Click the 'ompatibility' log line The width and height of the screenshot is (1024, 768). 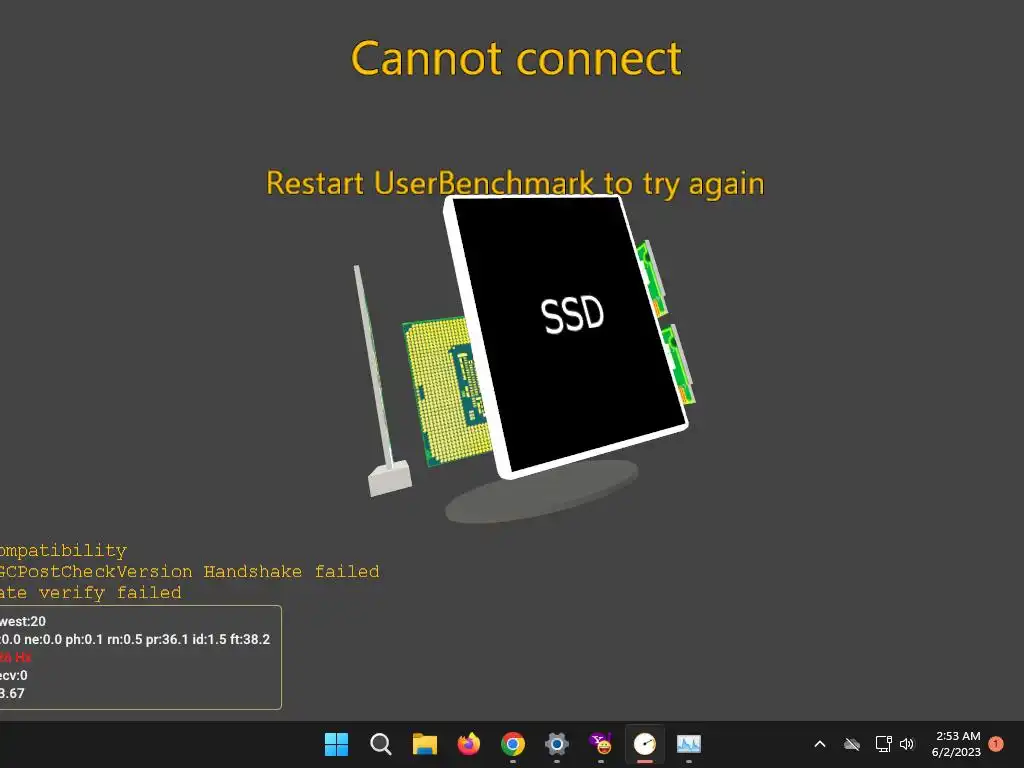click(63, 551)
